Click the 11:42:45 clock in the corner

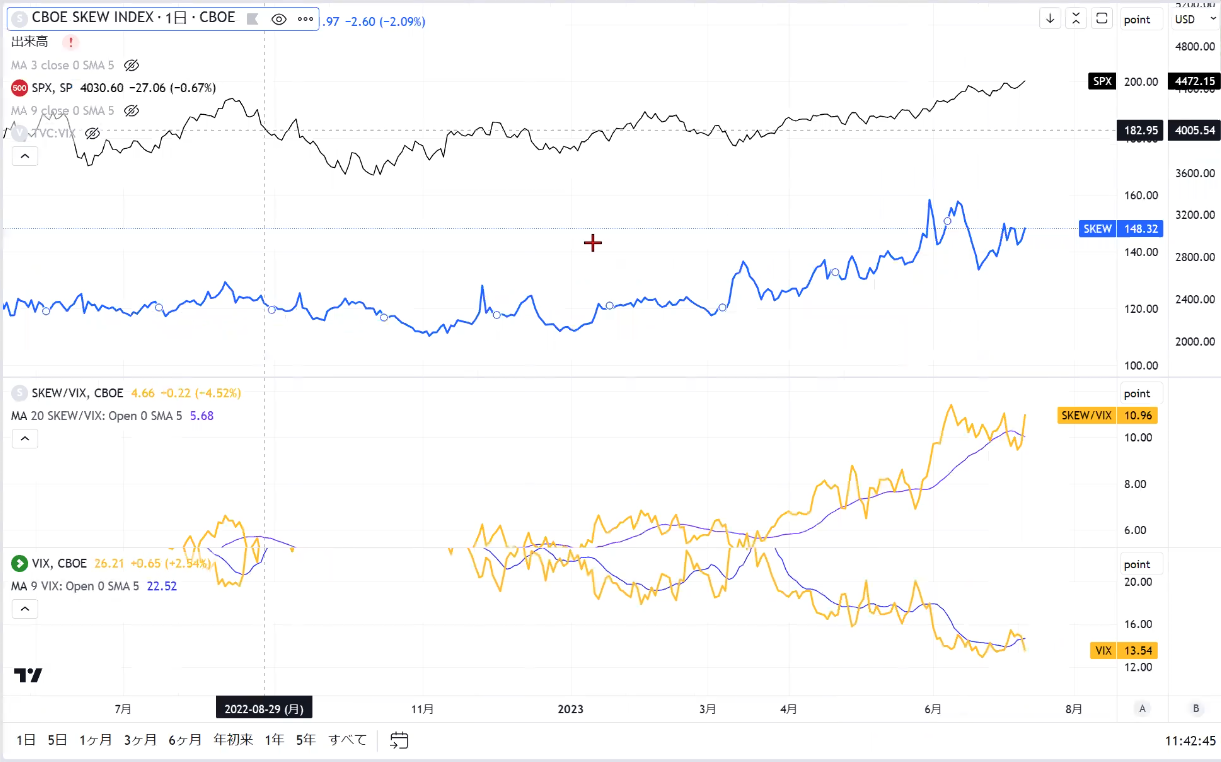tap(1190, 741)
